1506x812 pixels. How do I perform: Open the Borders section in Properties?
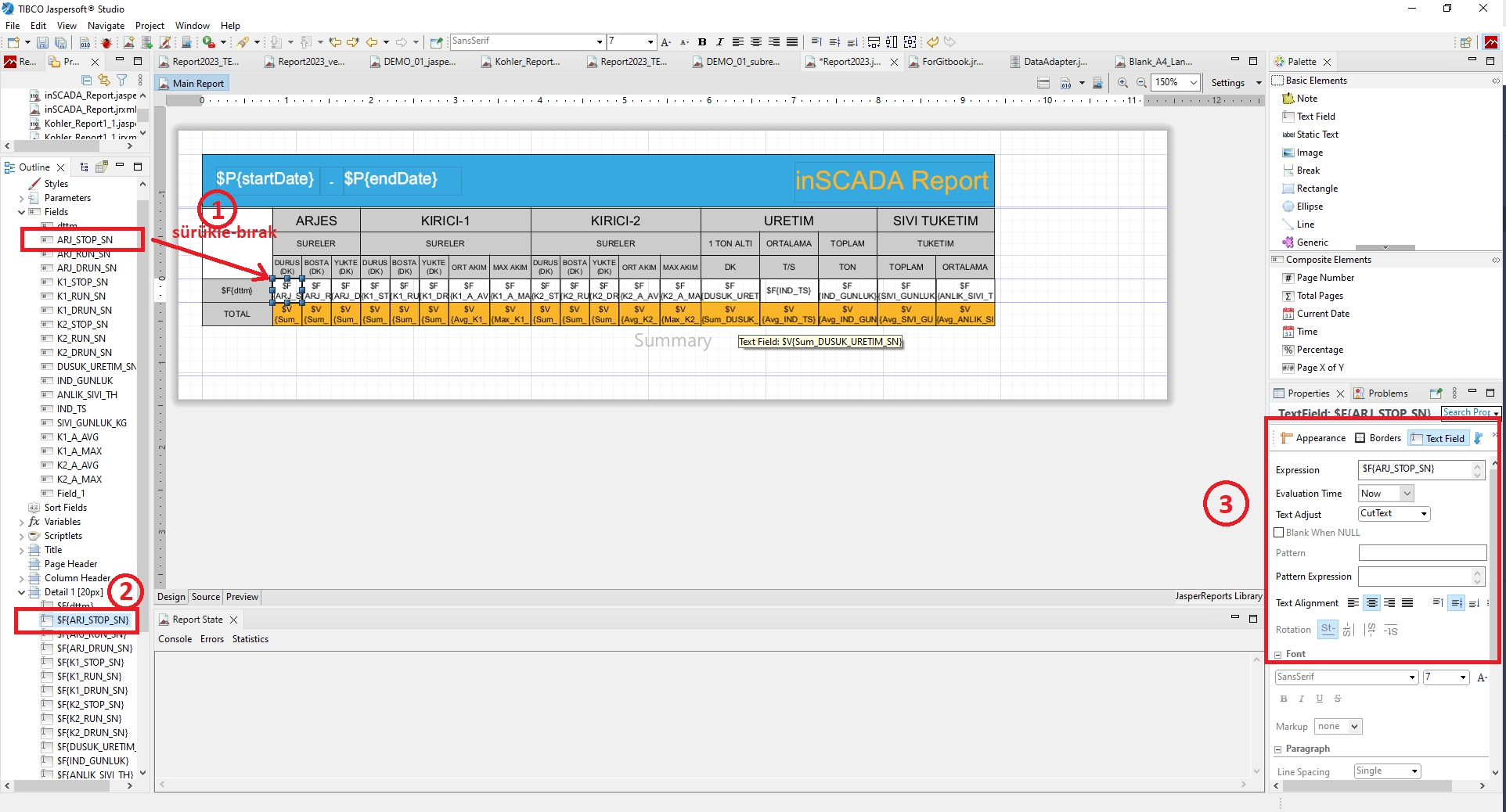click(x=1378, y=438)
